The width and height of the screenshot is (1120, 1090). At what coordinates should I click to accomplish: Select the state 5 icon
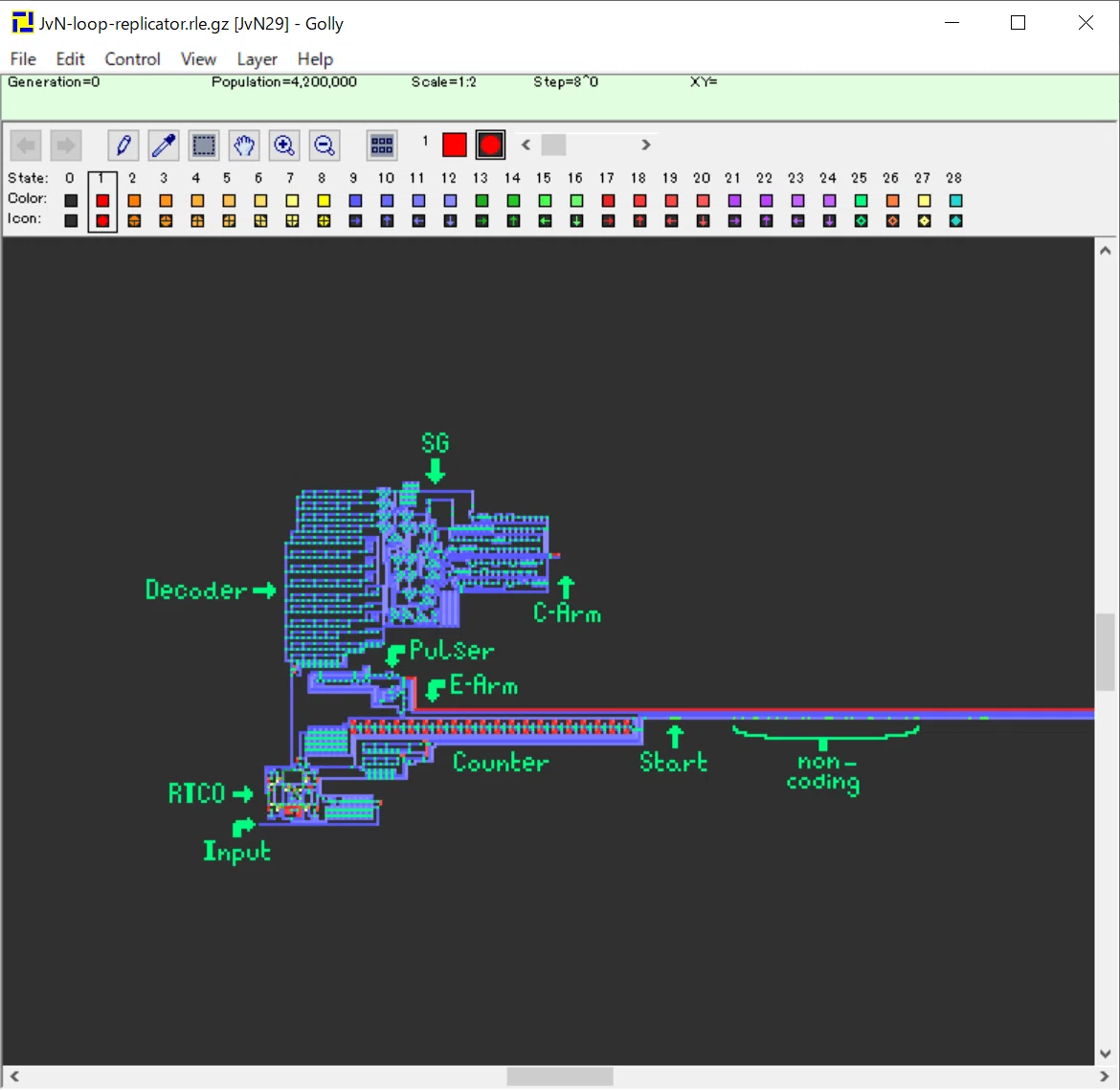click(229, 221)
